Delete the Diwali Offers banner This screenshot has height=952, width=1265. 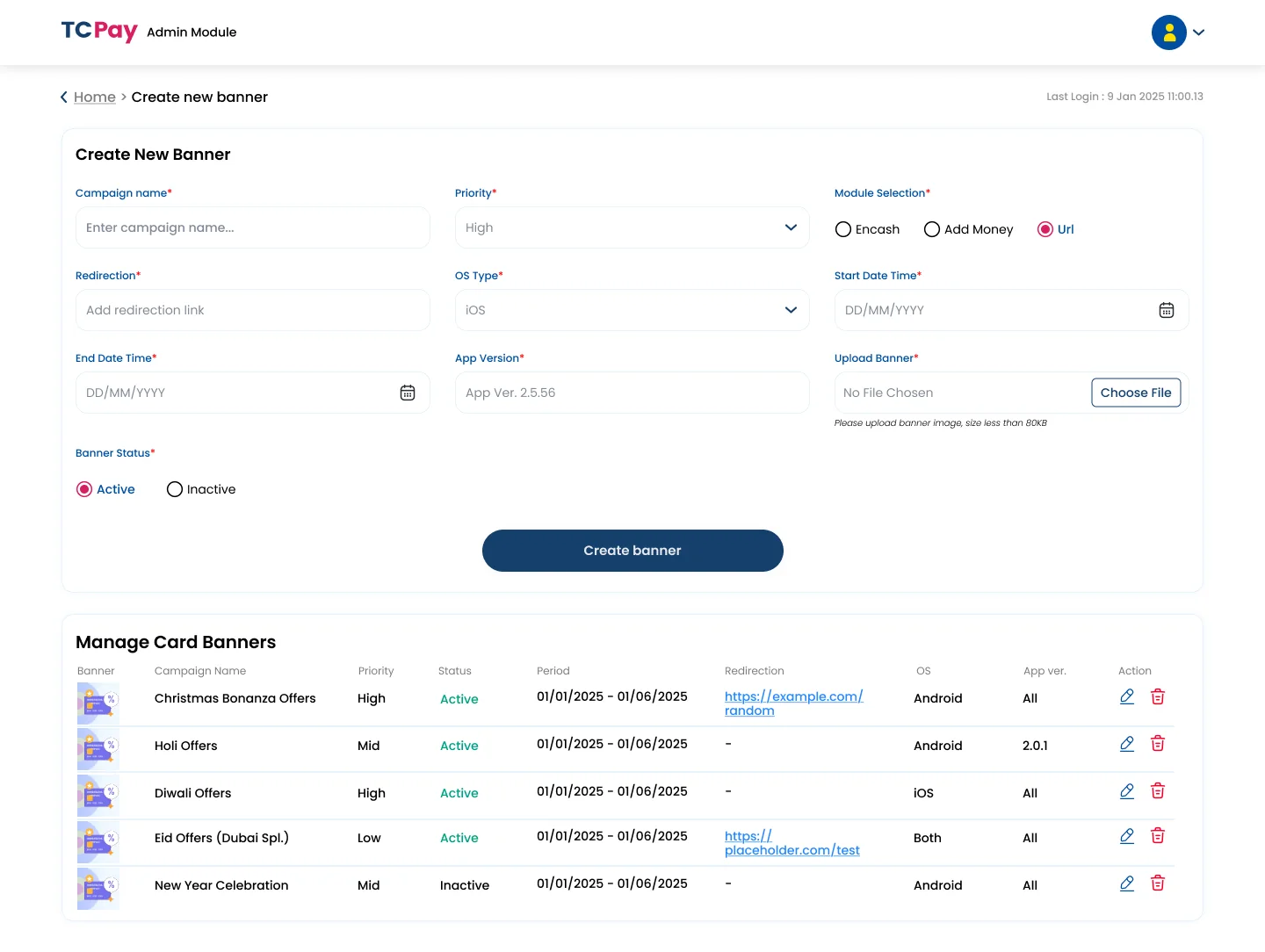[1158, 791]
